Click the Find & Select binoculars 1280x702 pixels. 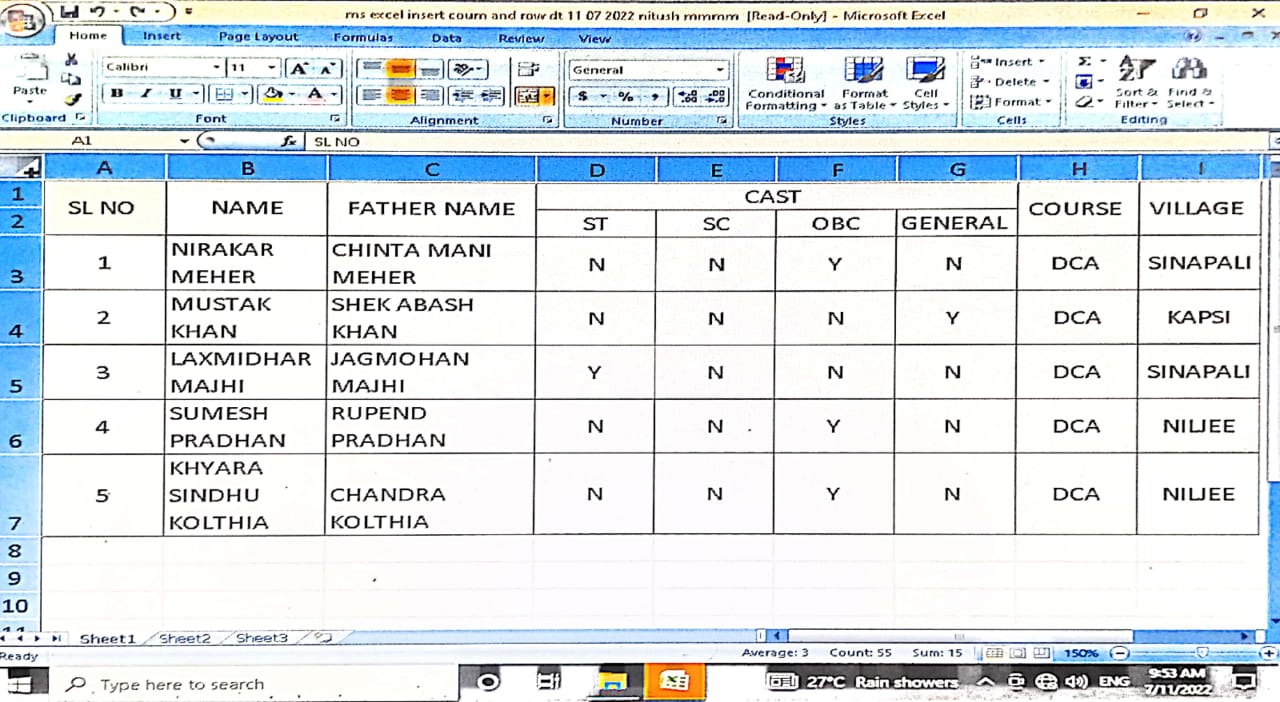click(x=1189, y=82)
